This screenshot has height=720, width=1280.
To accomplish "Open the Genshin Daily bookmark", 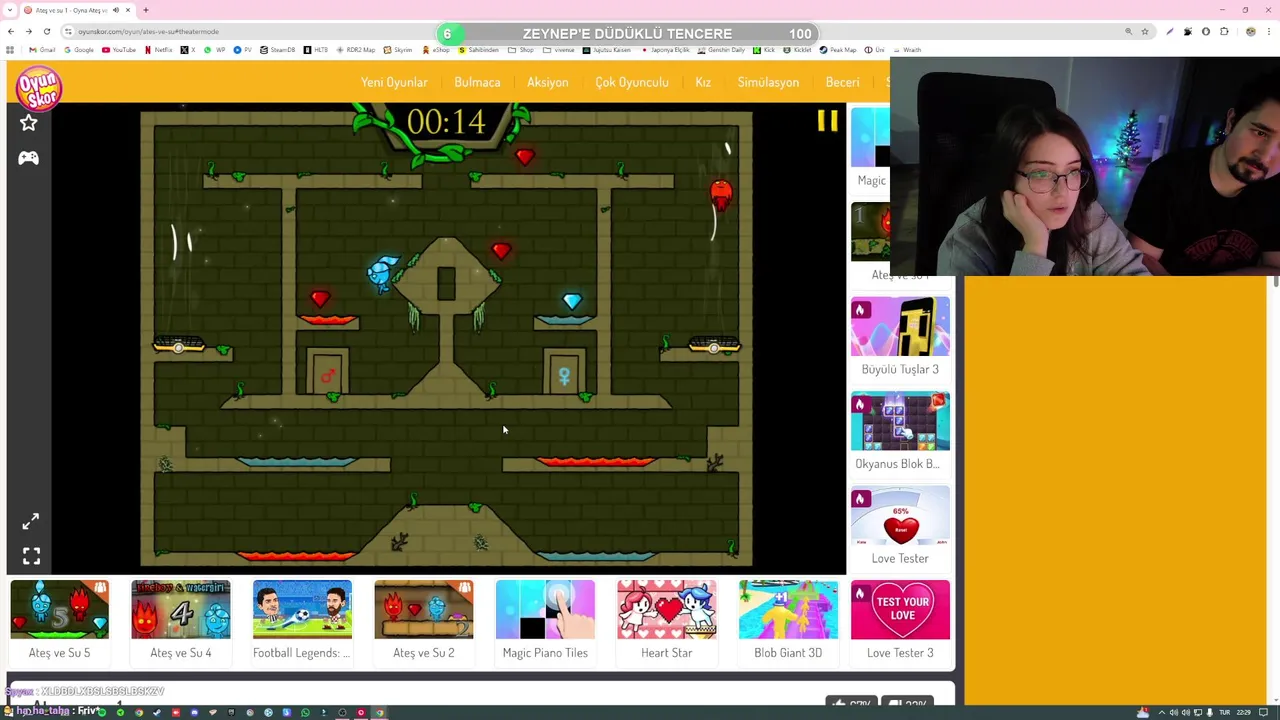I will [722, 50].
